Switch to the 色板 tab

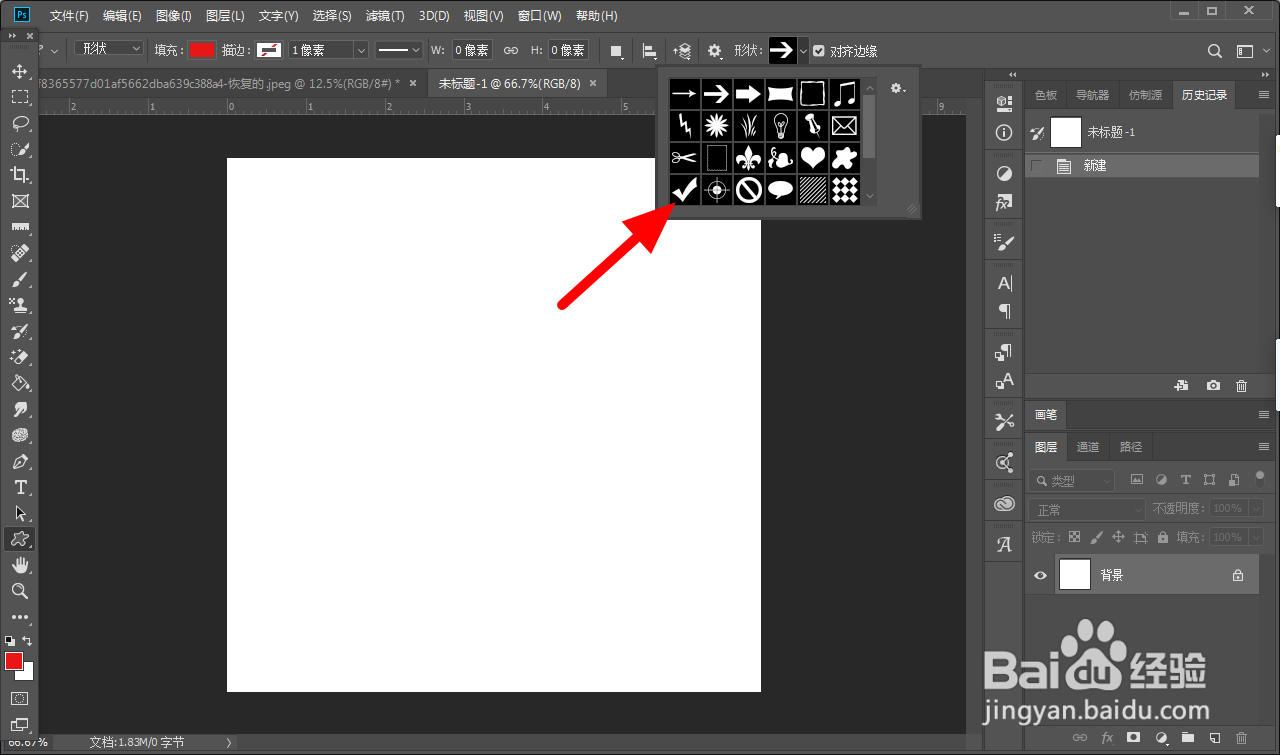tap(1046, 95)
